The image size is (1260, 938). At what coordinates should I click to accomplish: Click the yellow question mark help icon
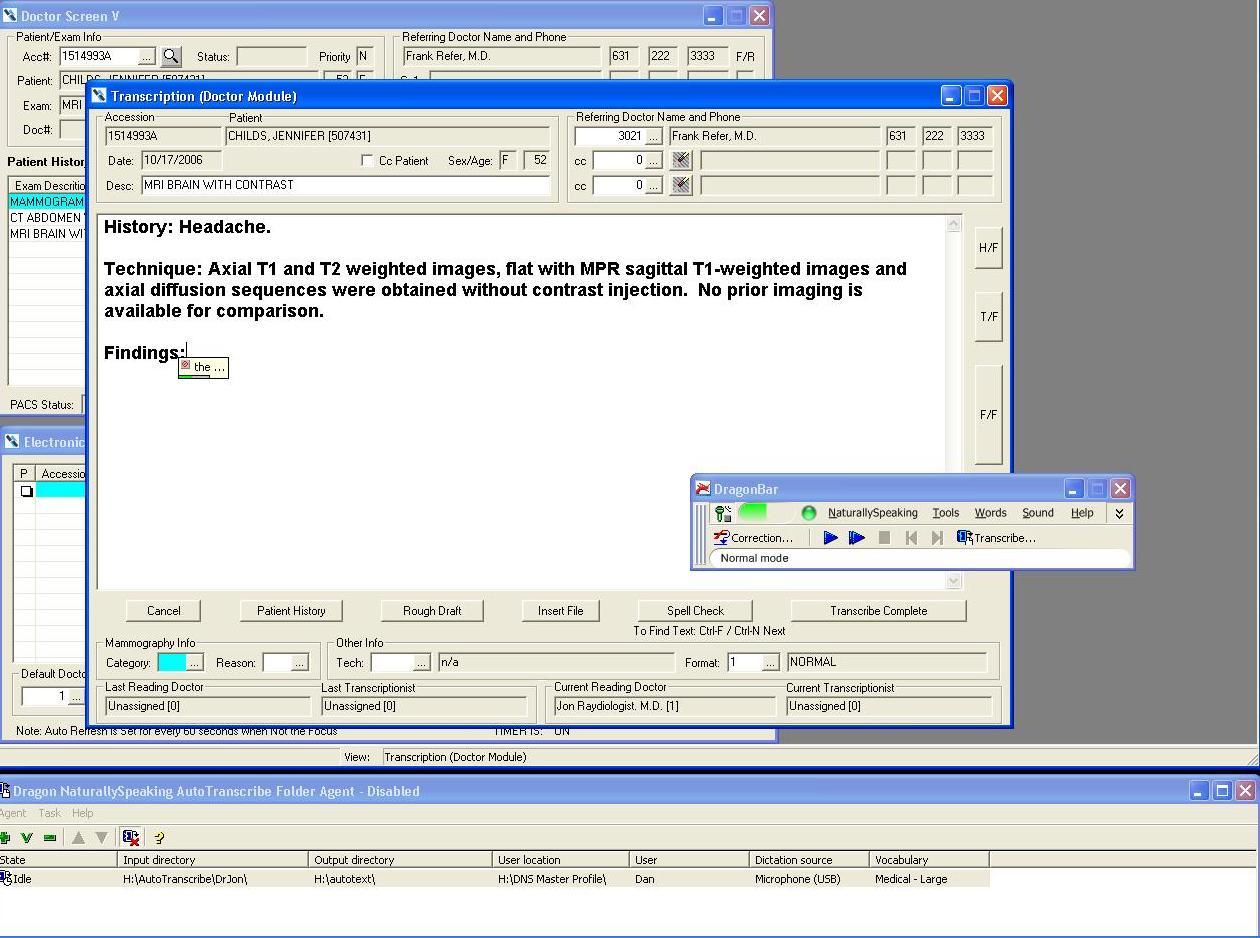(158, 838)
